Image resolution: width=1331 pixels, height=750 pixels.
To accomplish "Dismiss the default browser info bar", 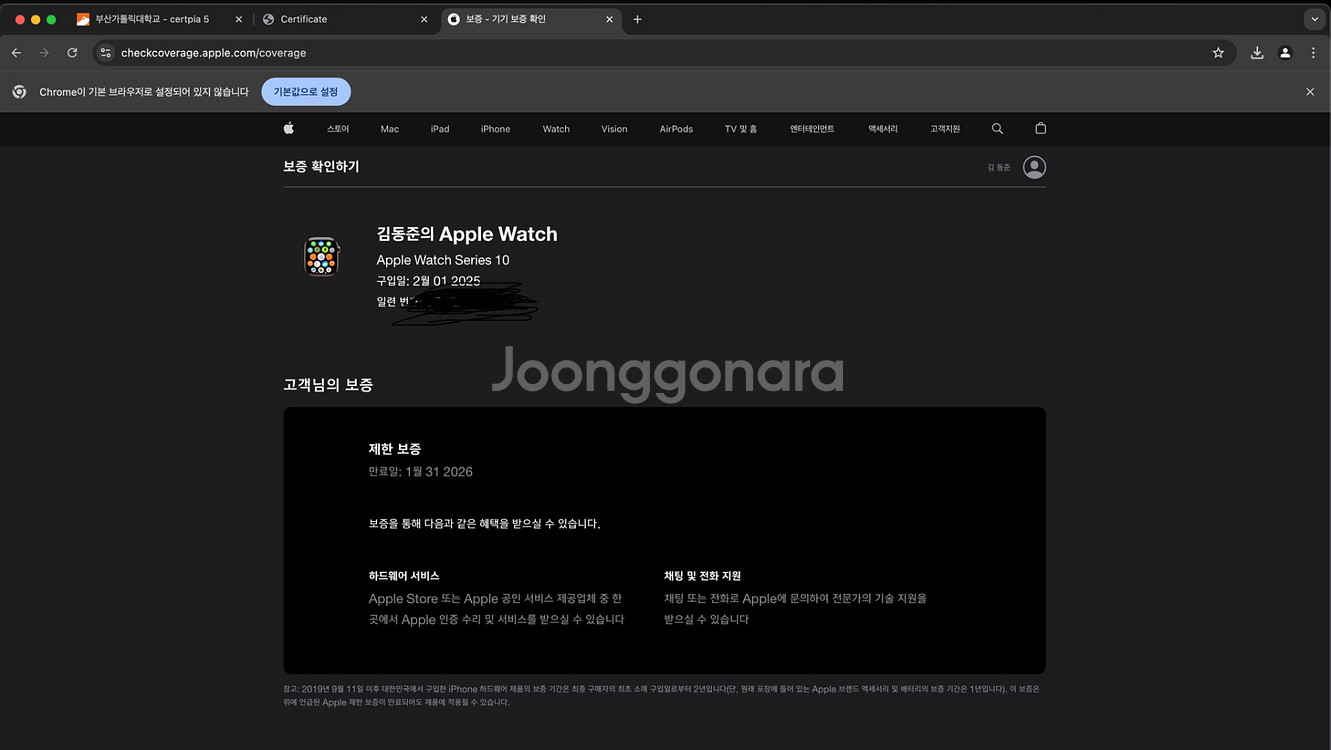I will tap(1310, 92).
